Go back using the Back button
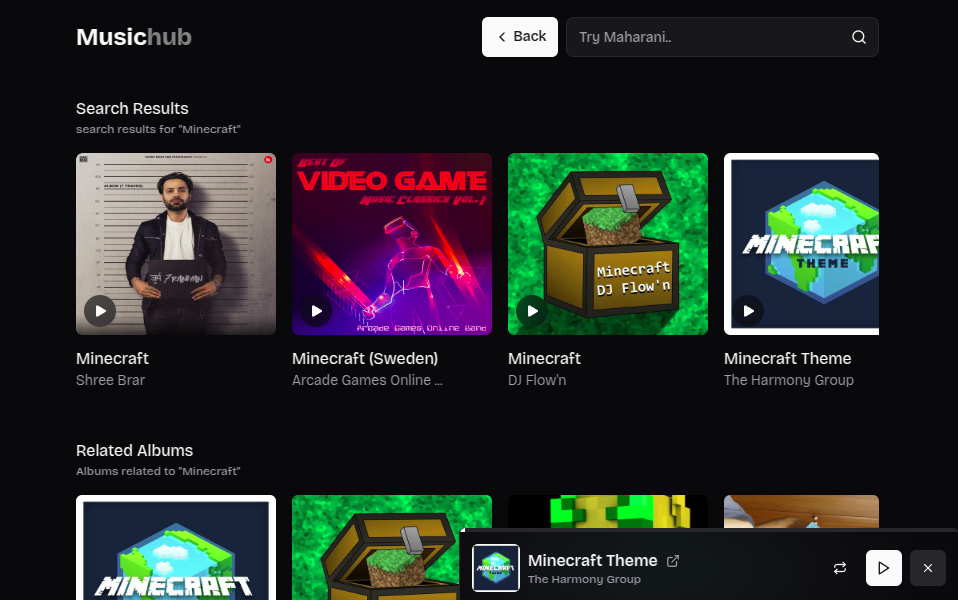Screen dimensions: 958x600 coord(520,37)
